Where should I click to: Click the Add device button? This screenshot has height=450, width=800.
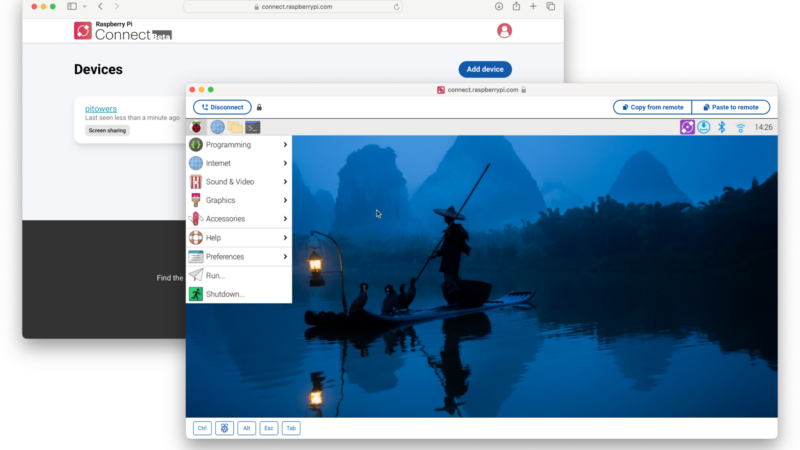tap(485, 69)
